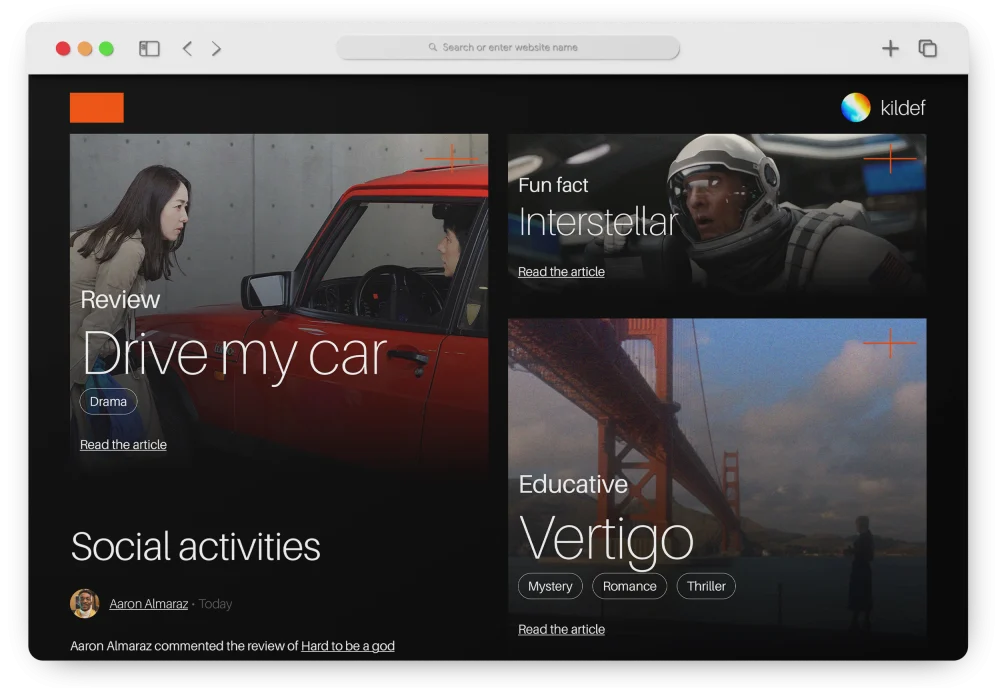Expand the Drive my car card plus icon
The height and width of the screenshot is (688, 1000).
pyautogui.click(x=452, y=158)
